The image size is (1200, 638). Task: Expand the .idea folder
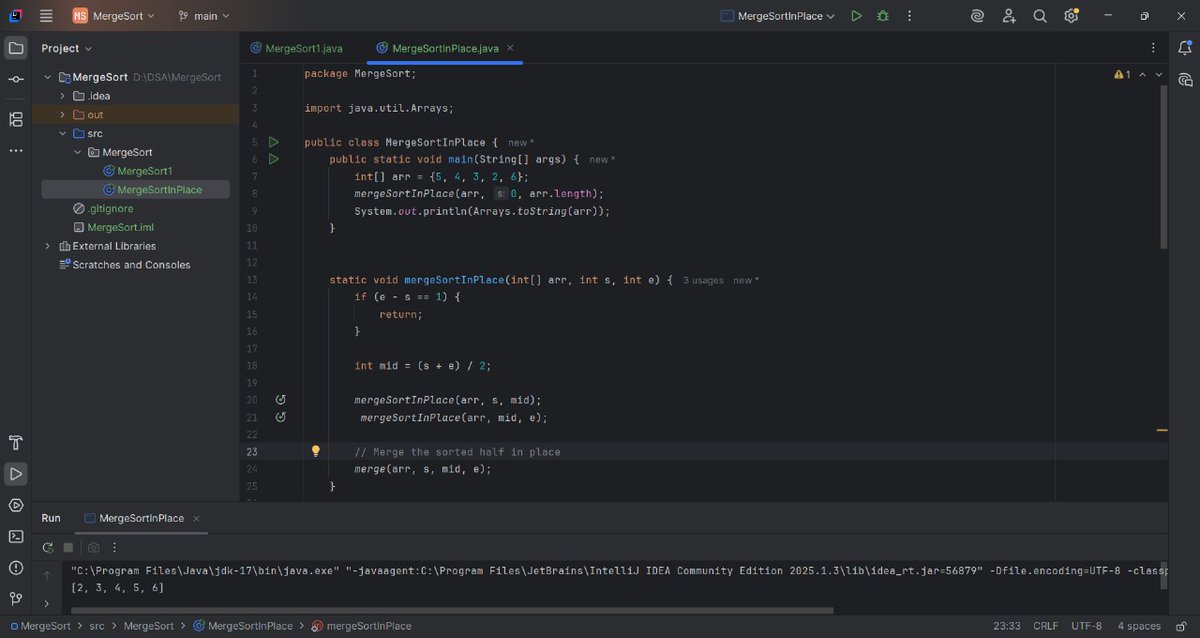(62, 96)
